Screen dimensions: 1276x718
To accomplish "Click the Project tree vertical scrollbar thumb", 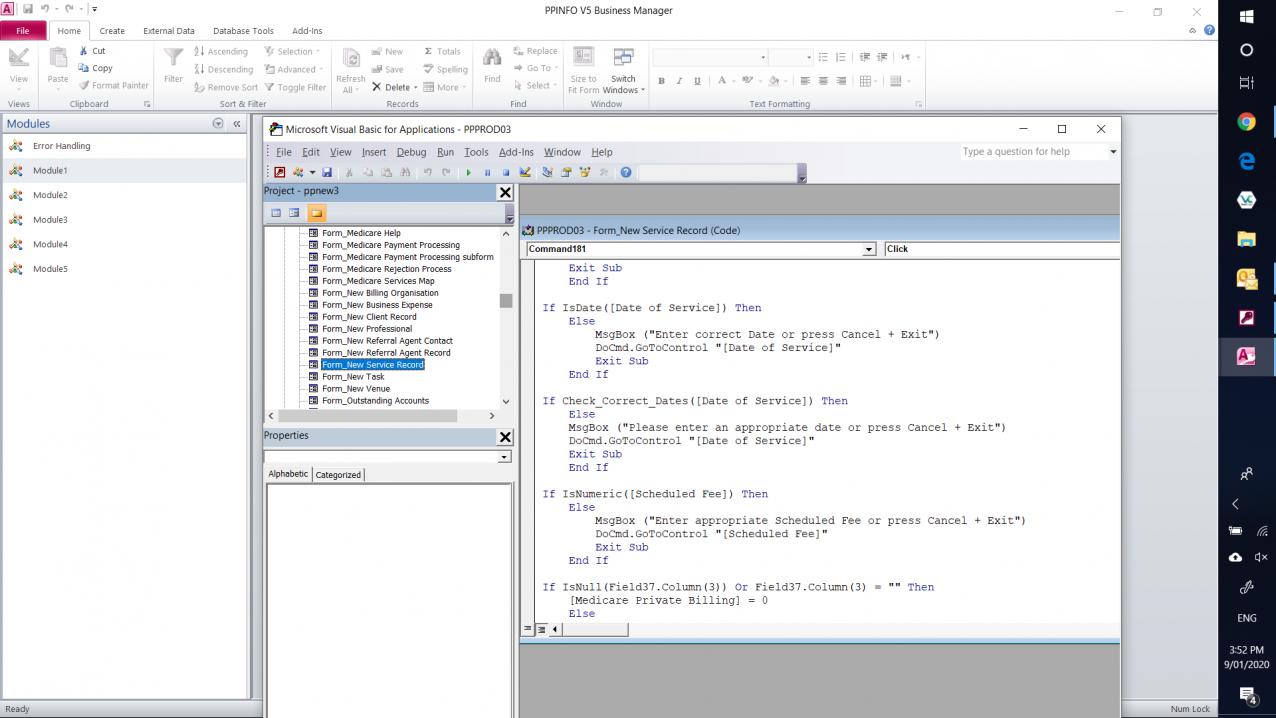I will coord(506,301).
